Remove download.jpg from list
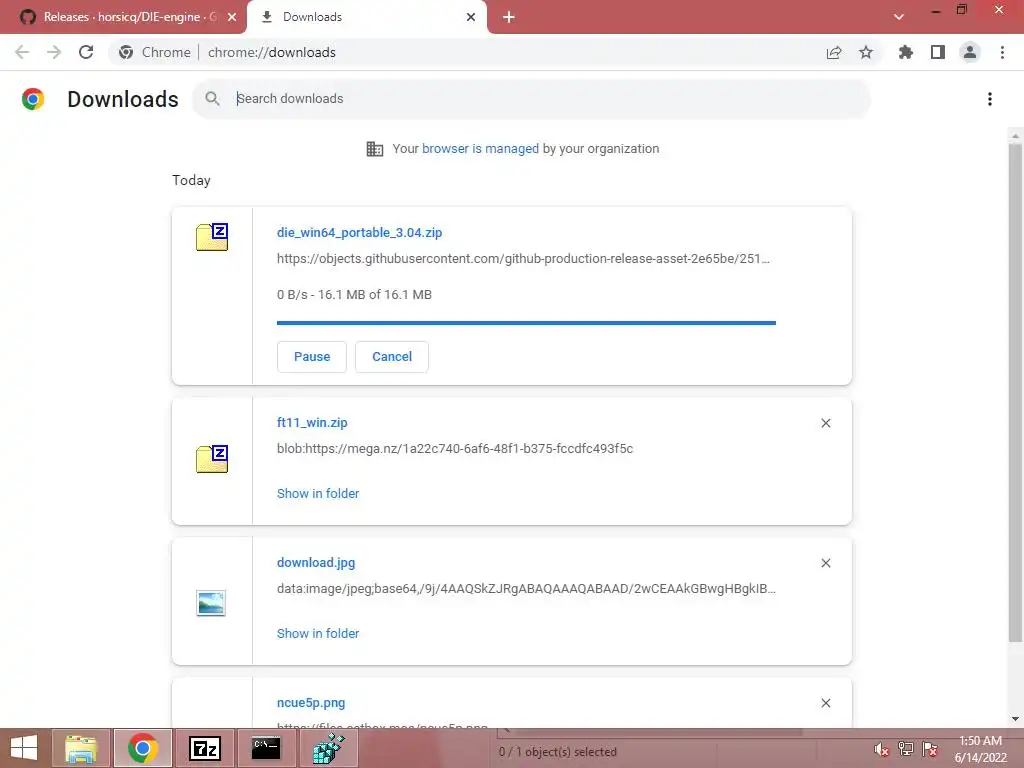This screenshot has width=1024, height=768. click(x=825, y=563)
